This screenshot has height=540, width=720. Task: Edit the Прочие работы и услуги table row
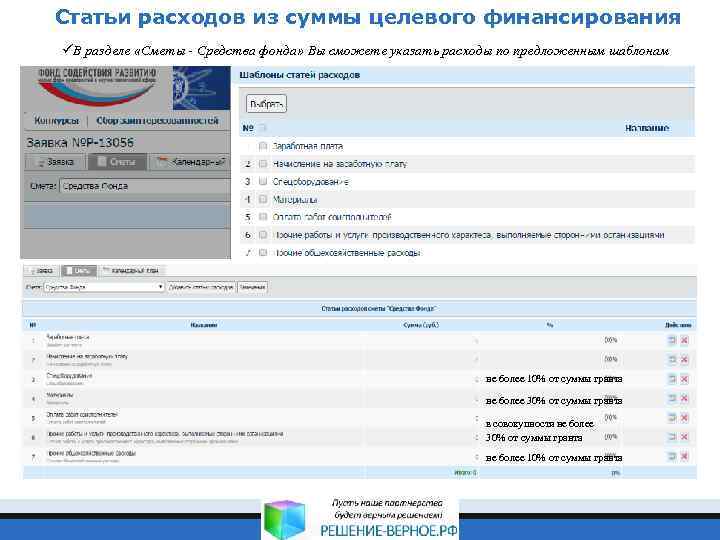pos(672,437)
